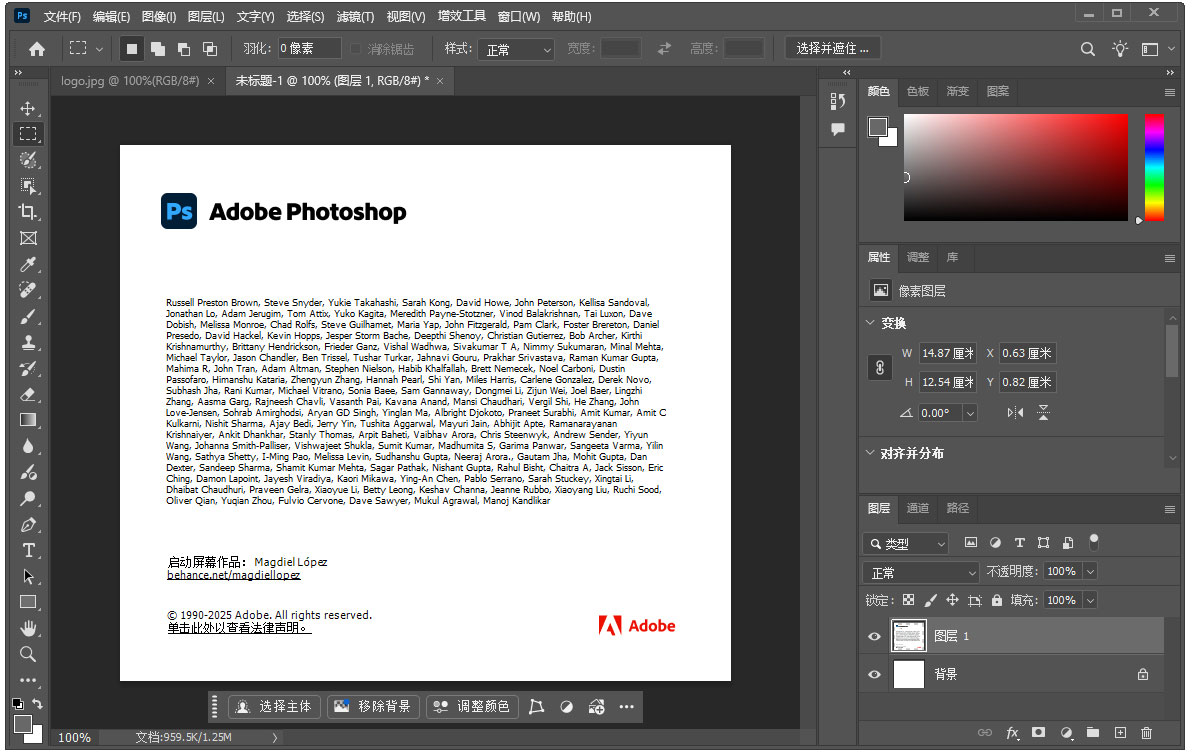Hide the 背景 layer
The image size is (1192, 754).
click(x=874, y=674)
